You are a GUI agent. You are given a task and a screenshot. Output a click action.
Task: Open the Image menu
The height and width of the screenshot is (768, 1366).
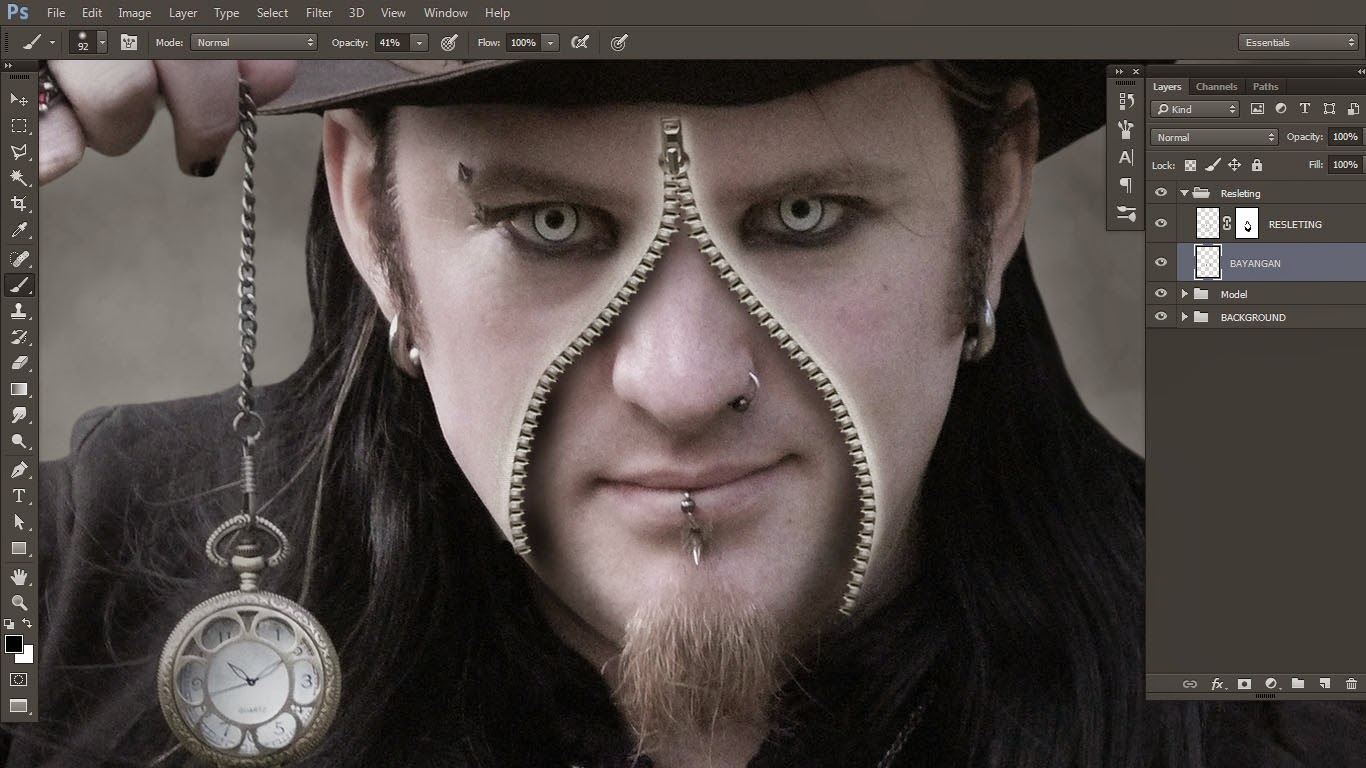tap(134, 13)
